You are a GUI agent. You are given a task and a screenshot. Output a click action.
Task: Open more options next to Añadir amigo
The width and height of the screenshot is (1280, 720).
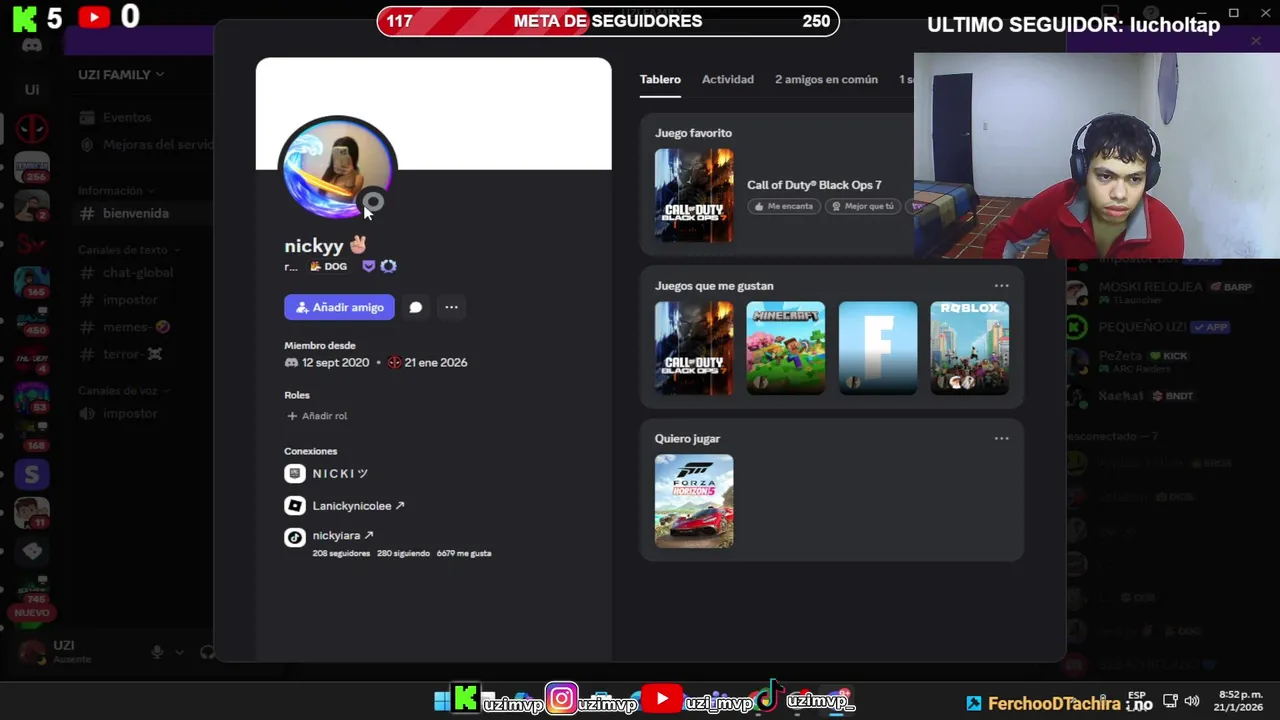(x=451, y=307)
